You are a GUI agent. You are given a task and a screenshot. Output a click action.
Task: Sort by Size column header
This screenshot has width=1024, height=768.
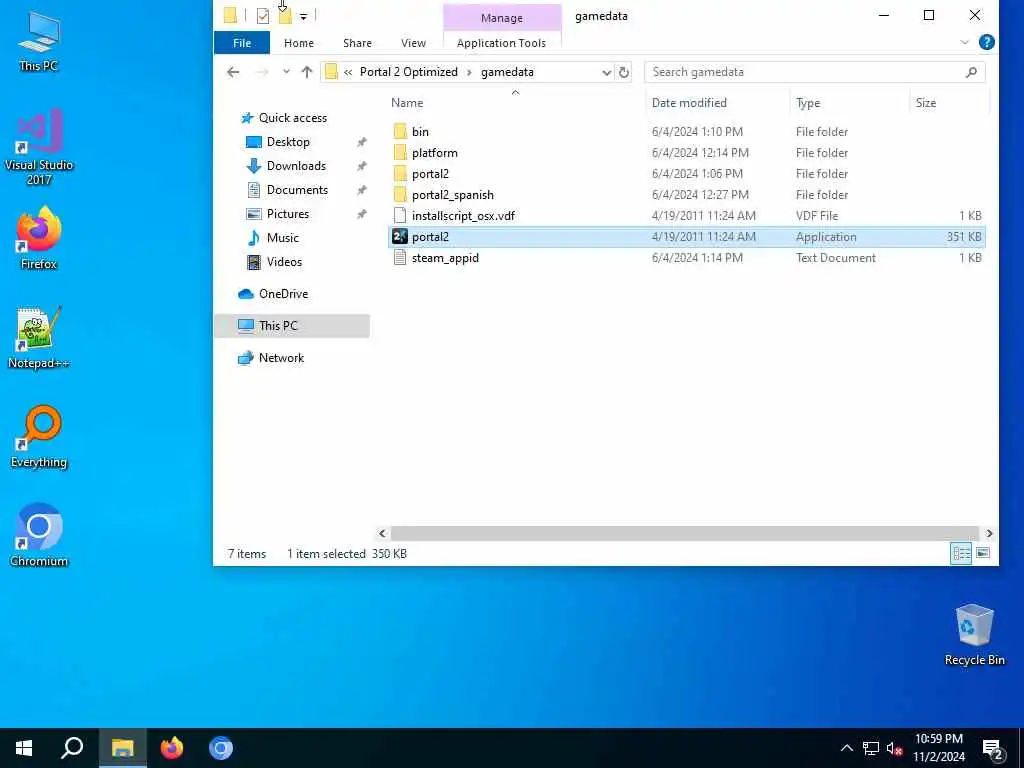[x=925, y=103]
